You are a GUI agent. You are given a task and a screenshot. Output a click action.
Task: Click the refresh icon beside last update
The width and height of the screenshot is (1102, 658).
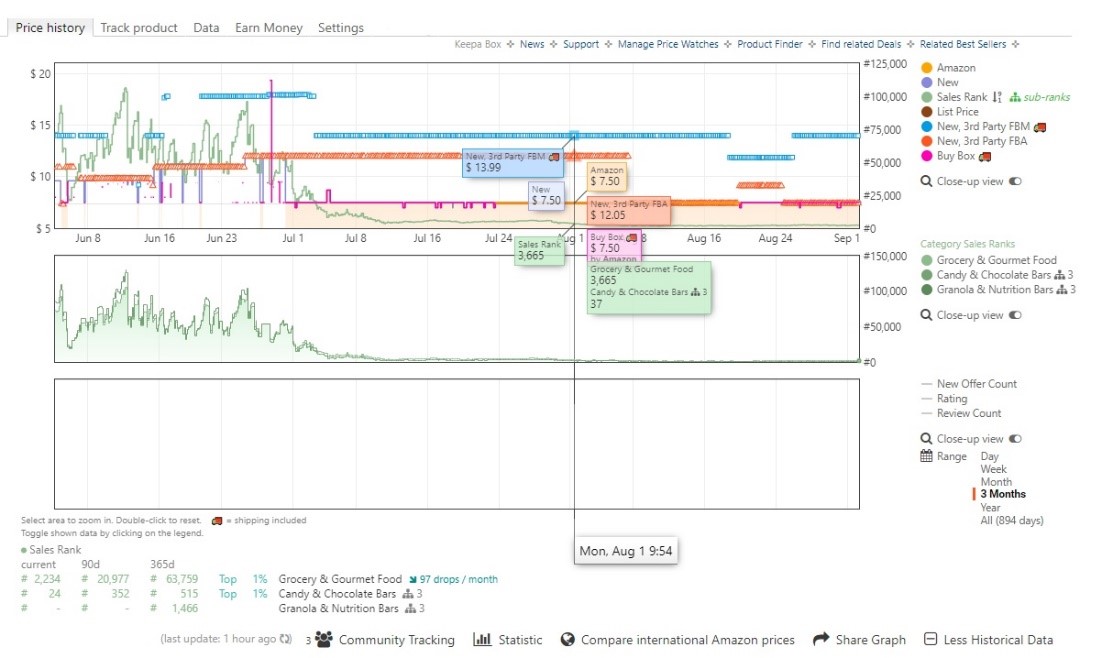click(285, 639)
